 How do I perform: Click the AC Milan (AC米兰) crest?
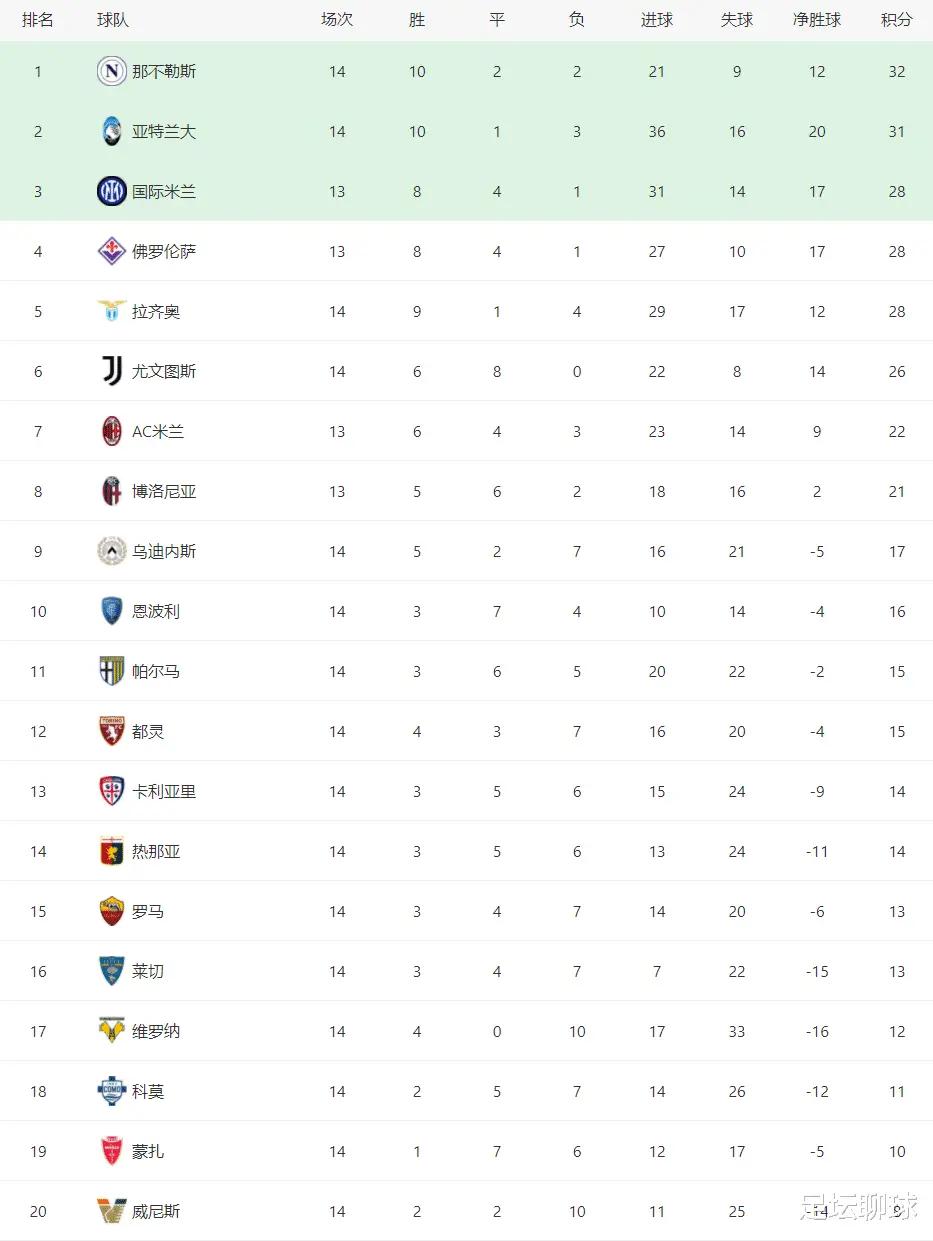point(112,431)
